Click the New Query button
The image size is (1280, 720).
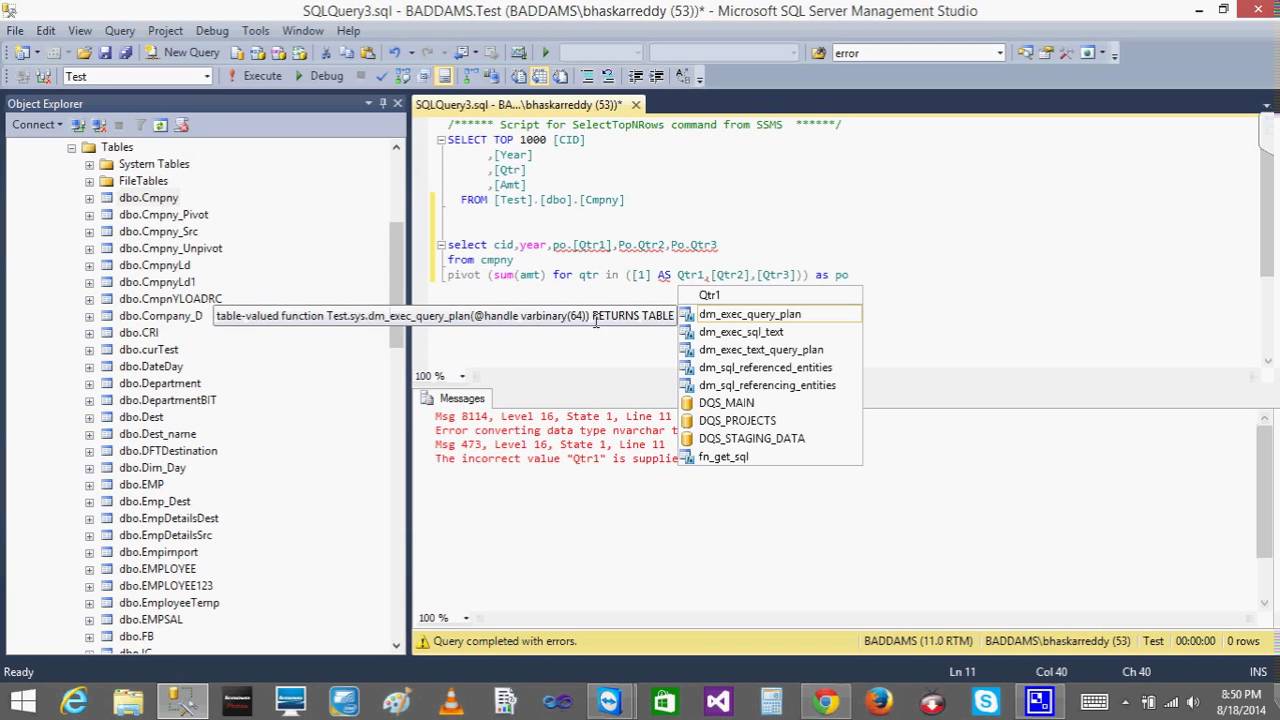pyautogui.click(x=182, y=53)
